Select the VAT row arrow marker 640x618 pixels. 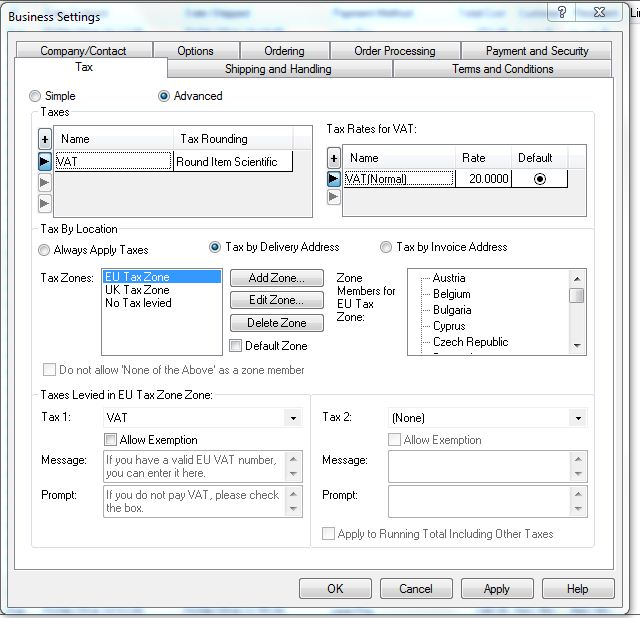tap(45, 161)
